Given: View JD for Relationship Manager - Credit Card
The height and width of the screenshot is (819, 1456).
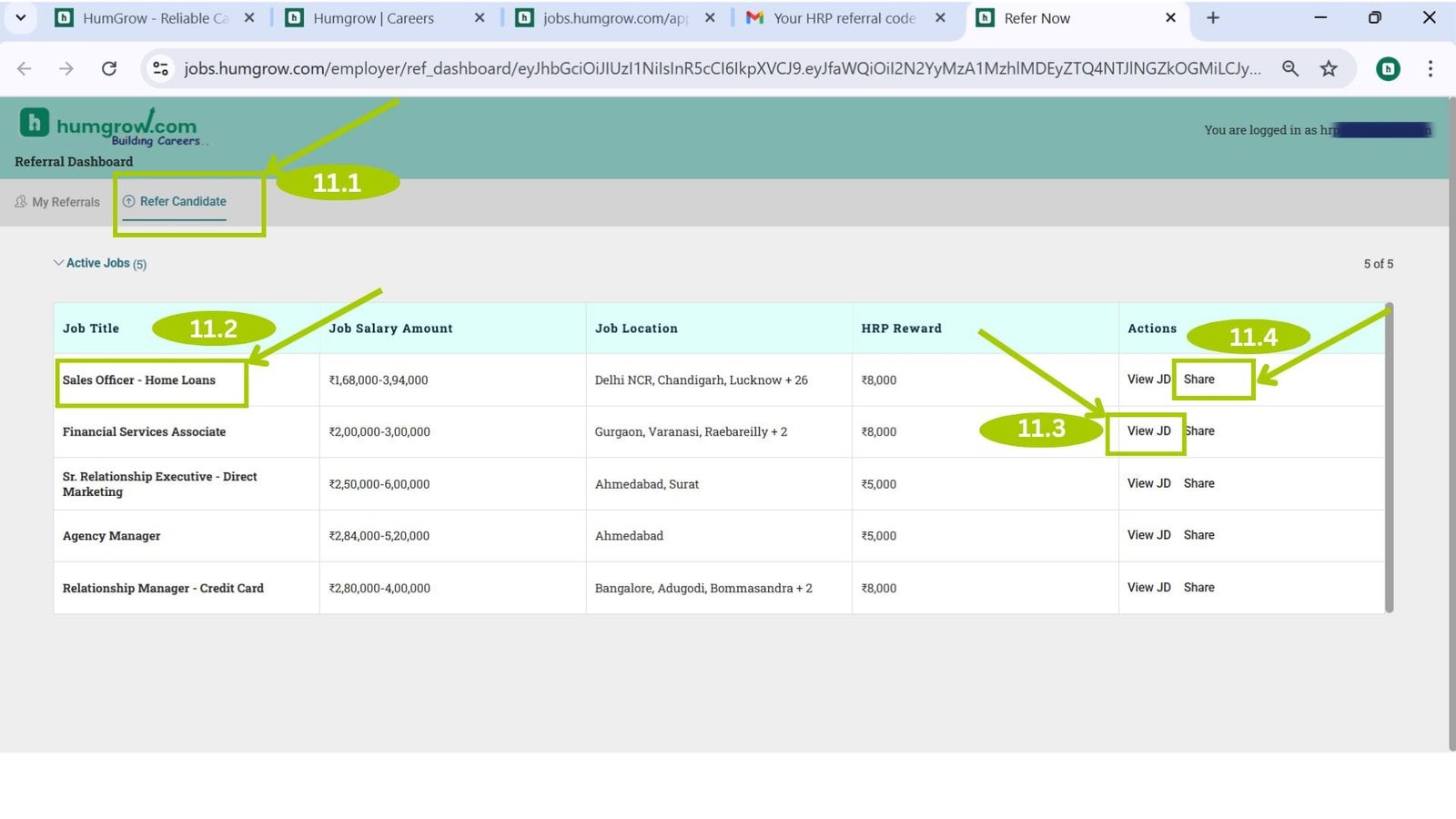Looking at the screenshot, I should [x=1148, y=588].
